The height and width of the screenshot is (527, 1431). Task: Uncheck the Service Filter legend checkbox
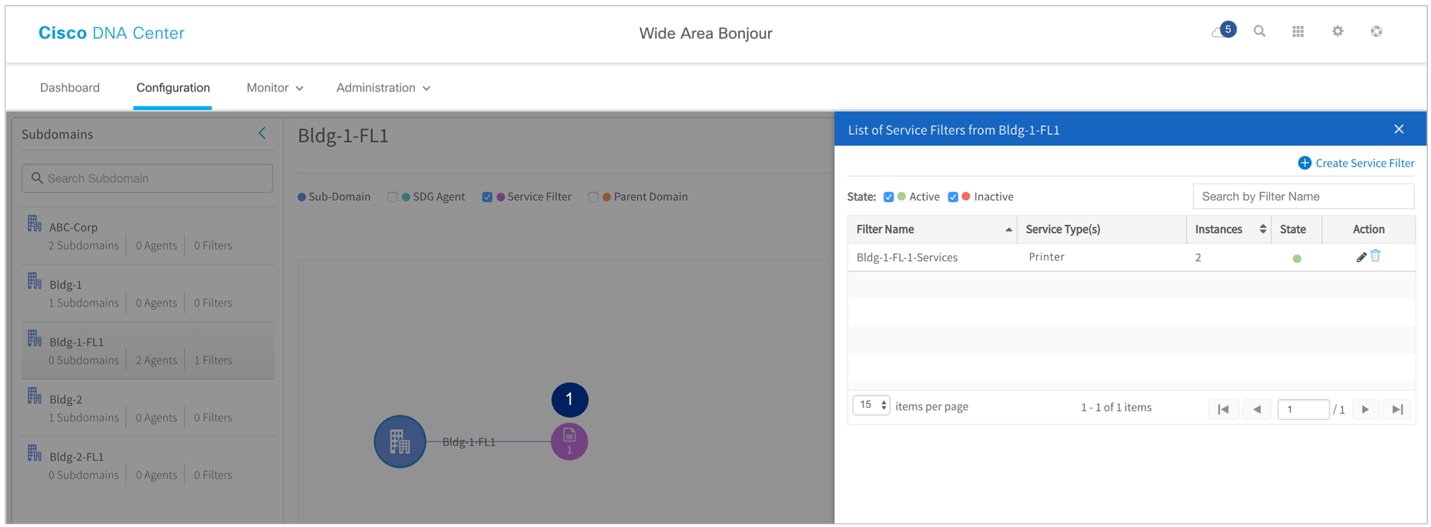487,197
